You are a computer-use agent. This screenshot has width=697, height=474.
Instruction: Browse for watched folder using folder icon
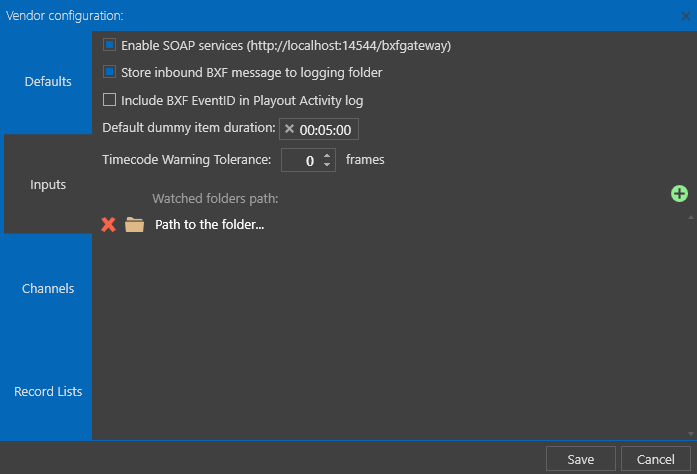134,225
